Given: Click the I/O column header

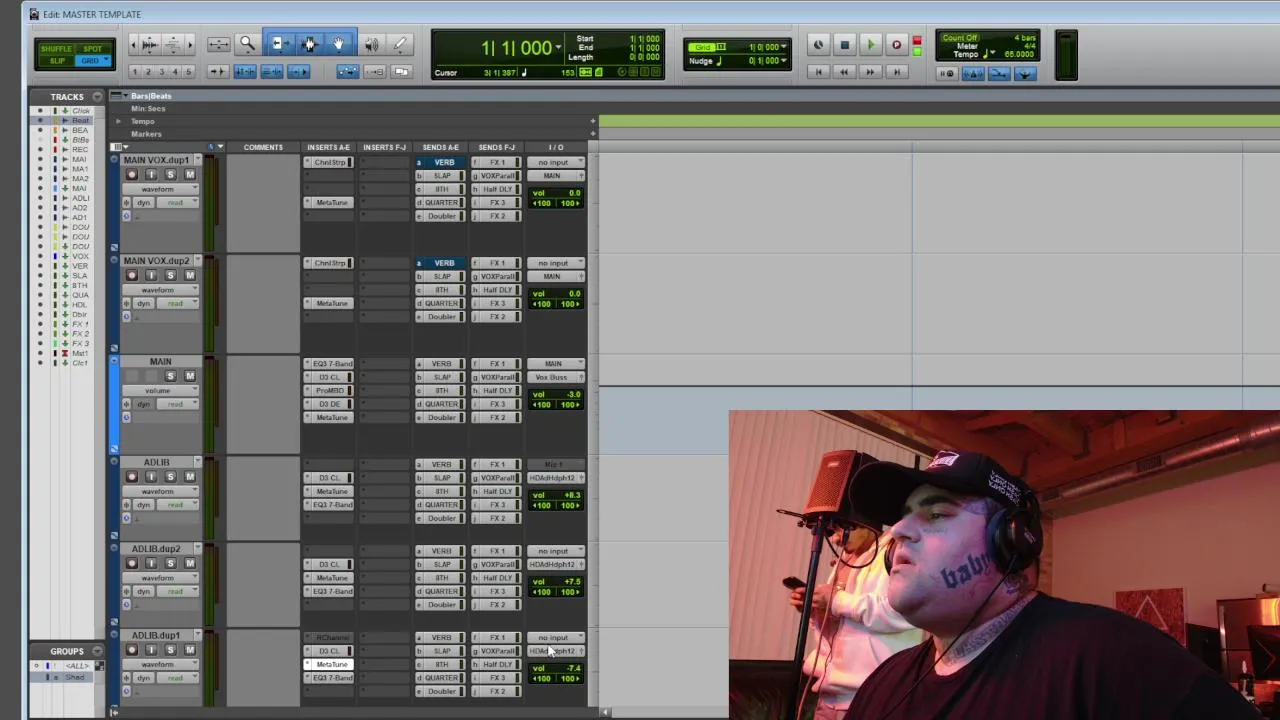Looking at the screenshot, I should point(556,147).
